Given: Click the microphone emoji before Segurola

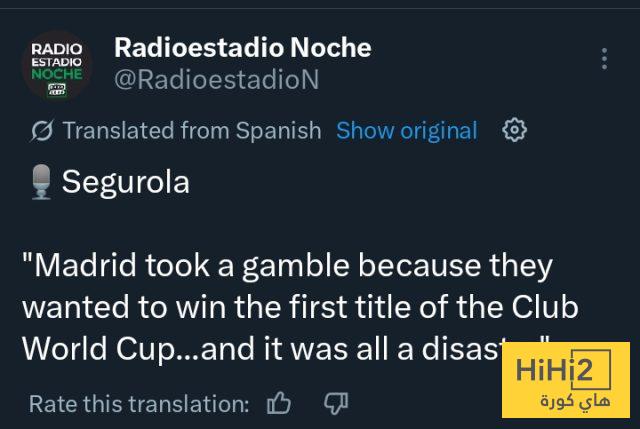Looking at the screenshot, I should (41, 183).
